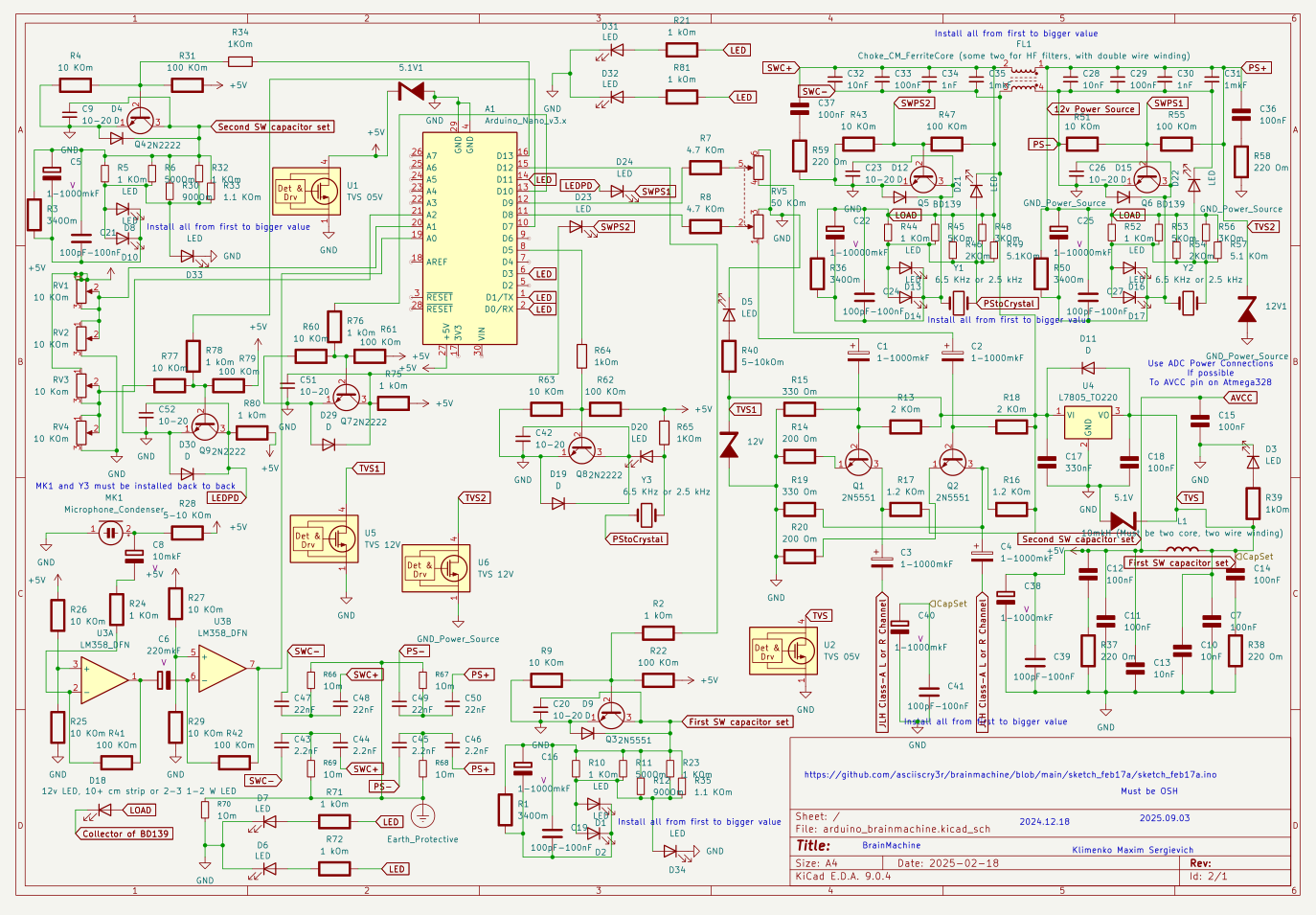
Task: Click the 'Use ADC Power Connections' note
Action: coord(1211,363)
